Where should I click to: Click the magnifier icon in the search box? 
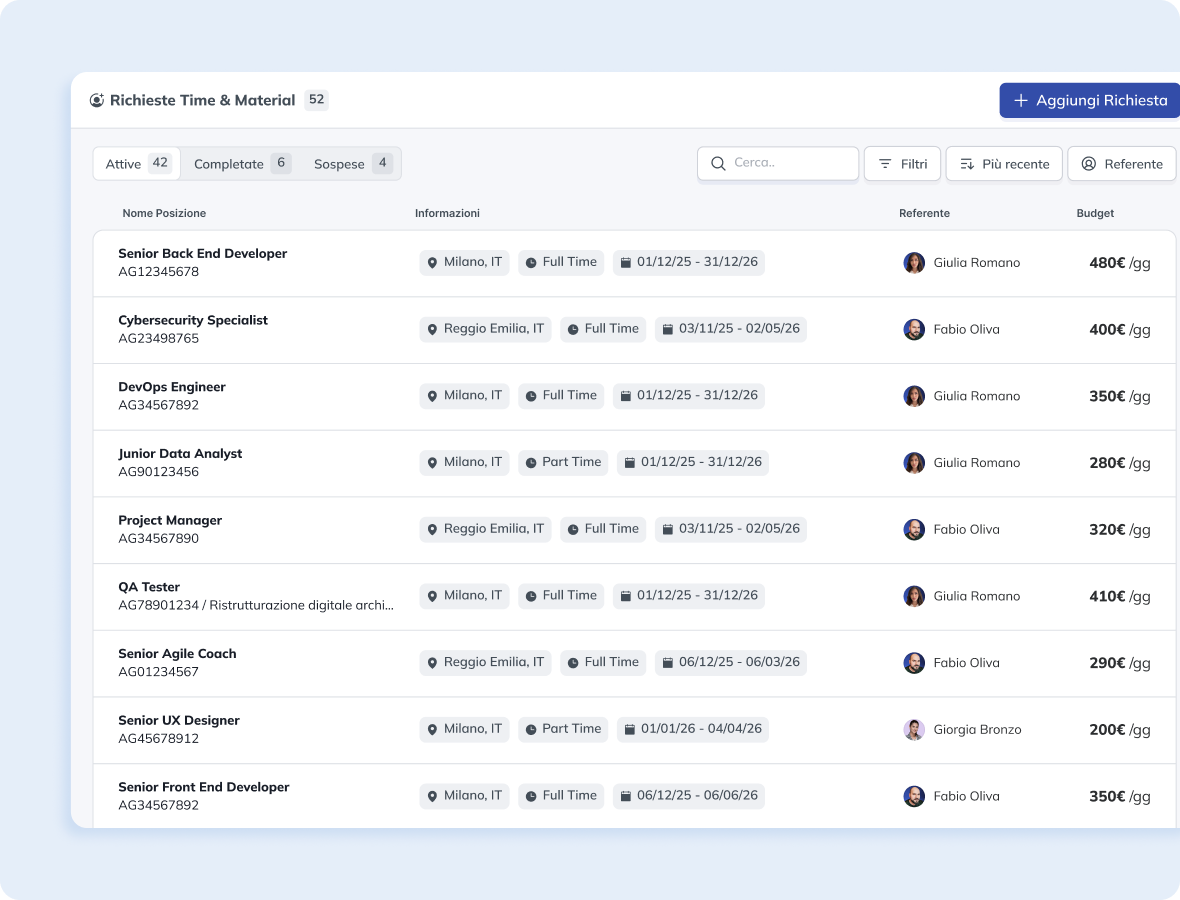point(718,163)
